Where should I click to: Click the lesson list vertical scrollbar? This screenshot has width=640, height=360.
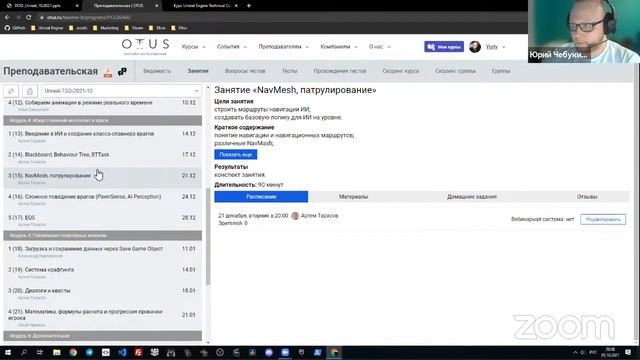[208, 237]
